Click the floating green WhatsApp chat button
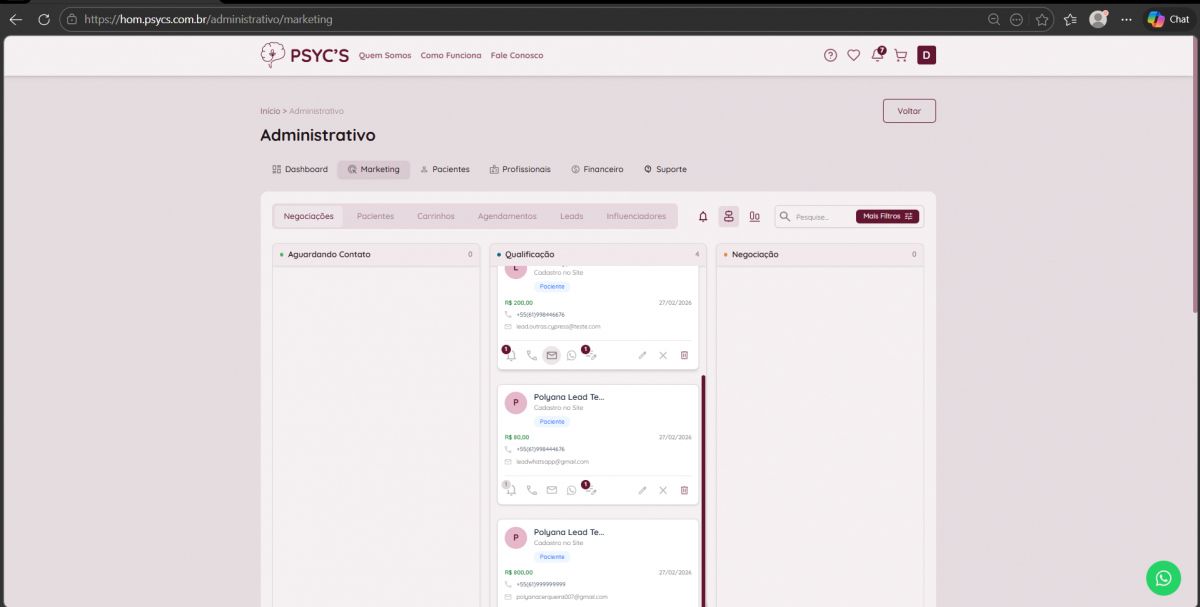The height and width of the screenshot is (607, 1200). point(1163,578)
